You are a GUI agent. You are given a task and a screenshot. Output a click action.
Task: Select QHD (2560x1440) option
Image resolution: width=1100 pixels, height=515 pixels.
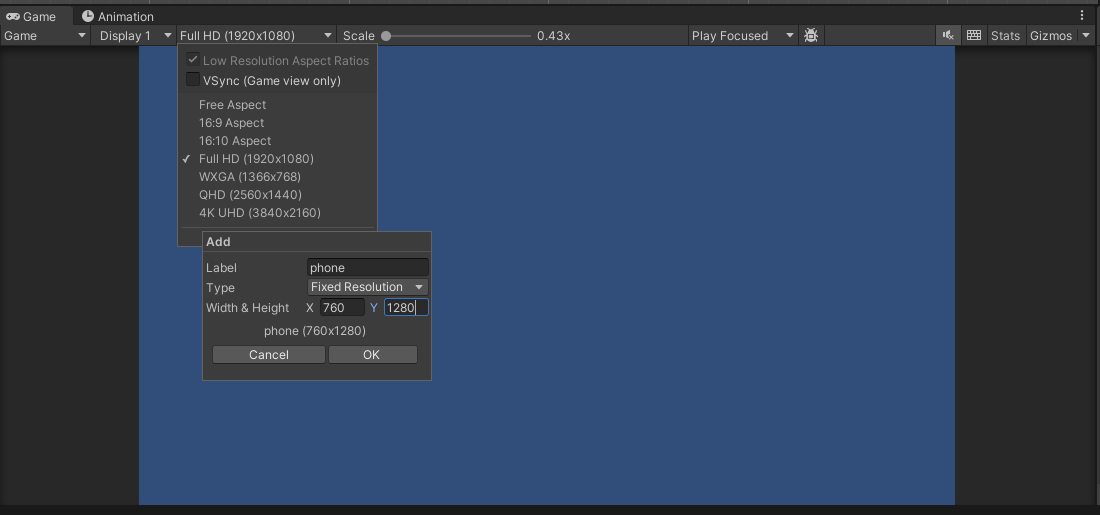click(250, 194)
